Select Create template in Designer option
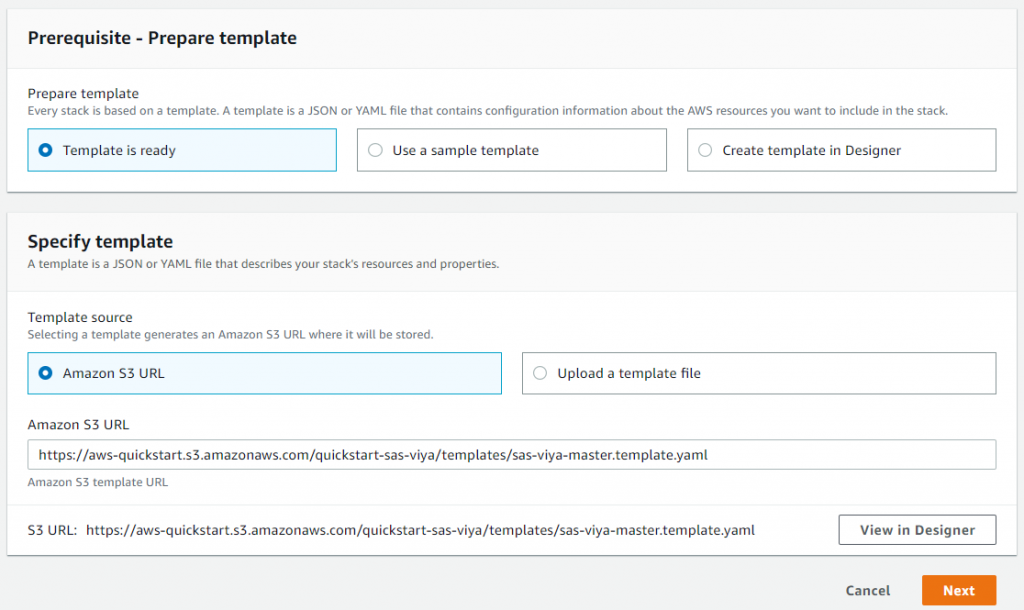Screen dimensions: 1024x610 coord(841,150)
